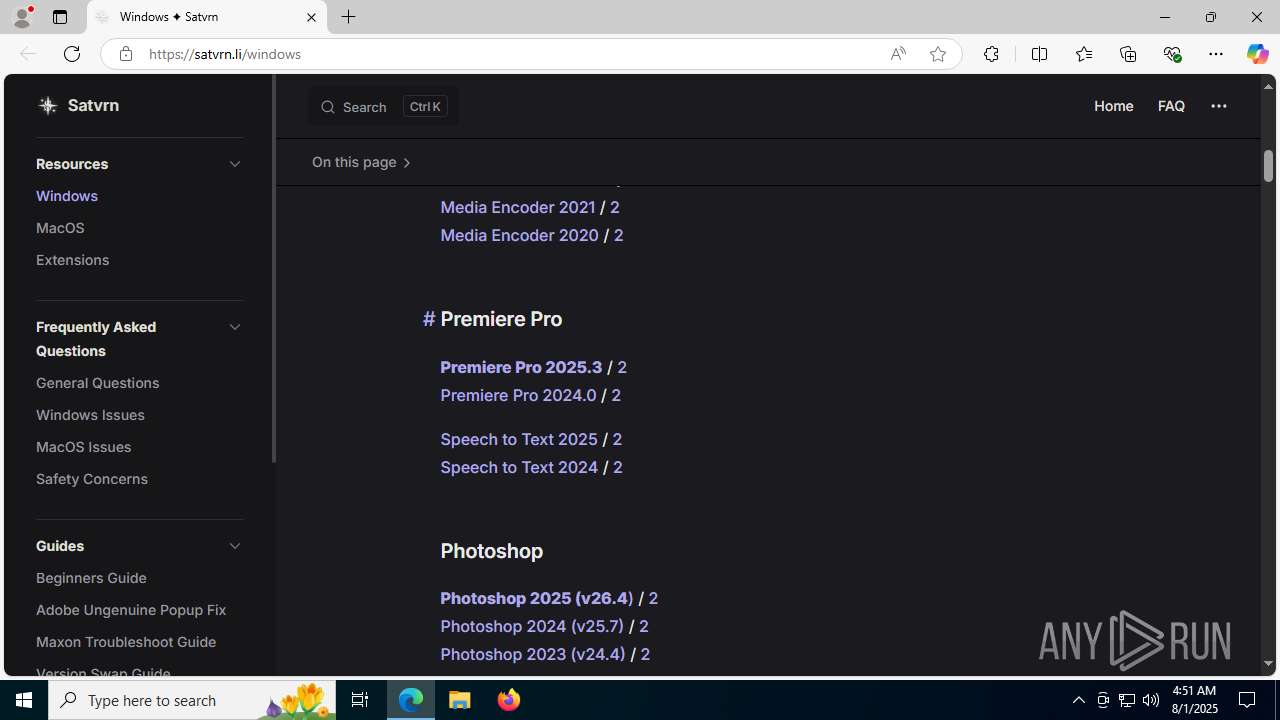The width and height of the screenshot is (1280, 720).
Task: Click Speech to Text 2025 link
Action: pos(519,439)
